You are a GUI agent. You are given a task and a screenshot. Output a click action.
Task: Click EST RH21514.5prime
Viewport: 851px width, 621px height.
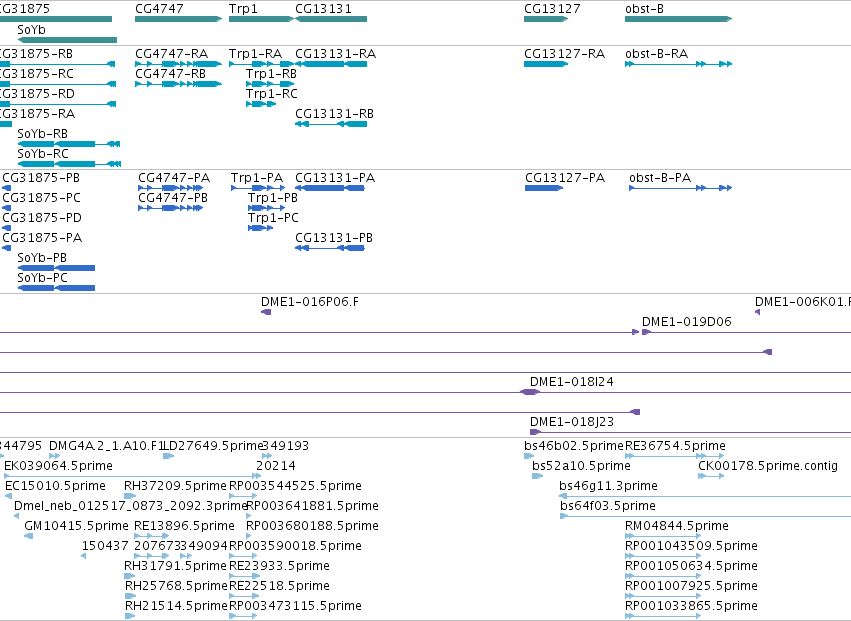(130, 616)
